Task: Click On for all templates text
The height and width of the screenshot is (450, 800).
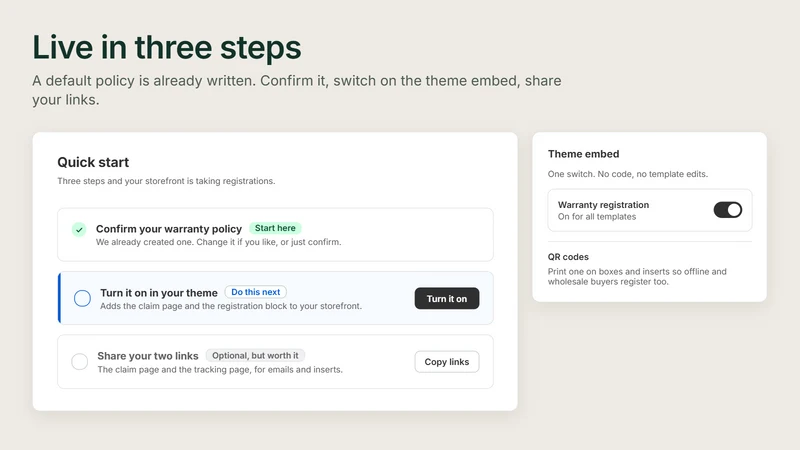Action: (597, 216)
